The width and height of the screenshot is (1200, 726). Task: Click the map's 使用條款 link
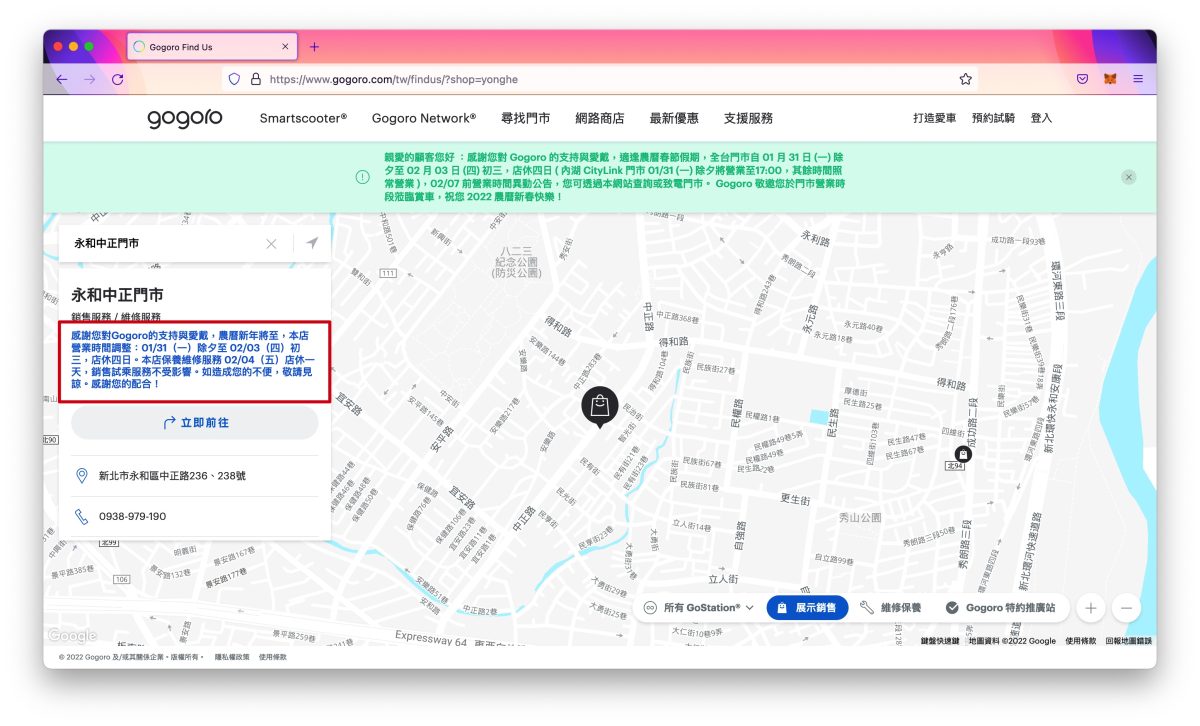coord(1081,641)
